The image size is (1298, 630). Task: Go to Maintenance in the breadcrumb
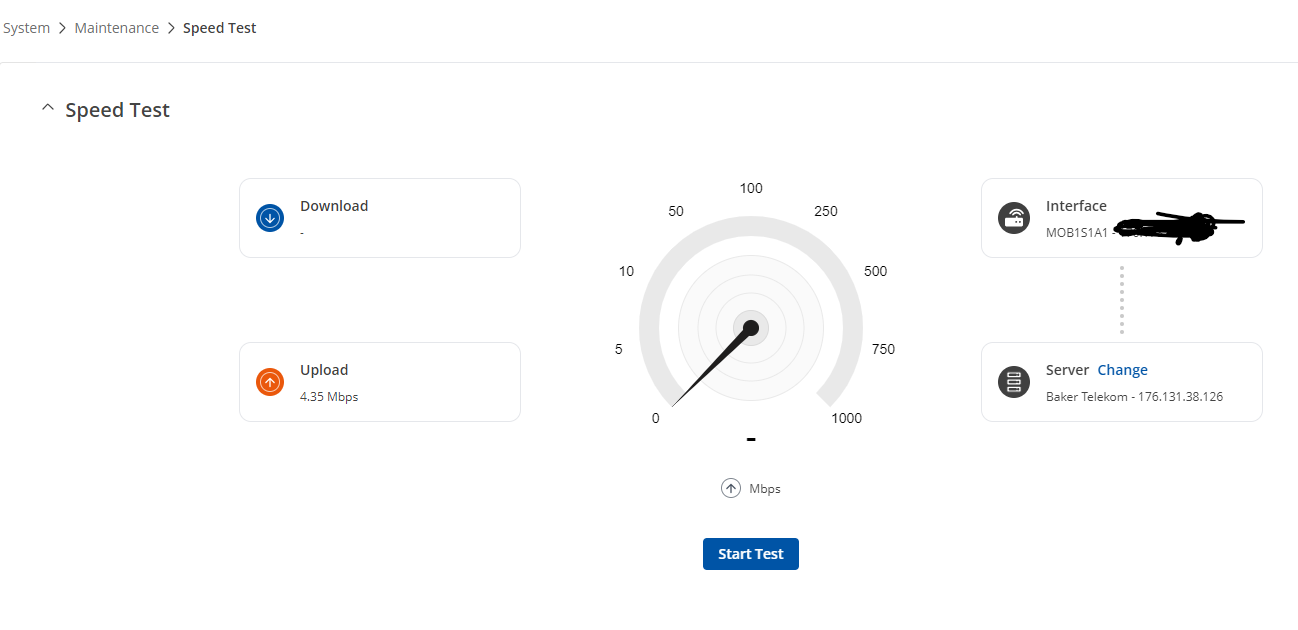(x=117, y=28)
